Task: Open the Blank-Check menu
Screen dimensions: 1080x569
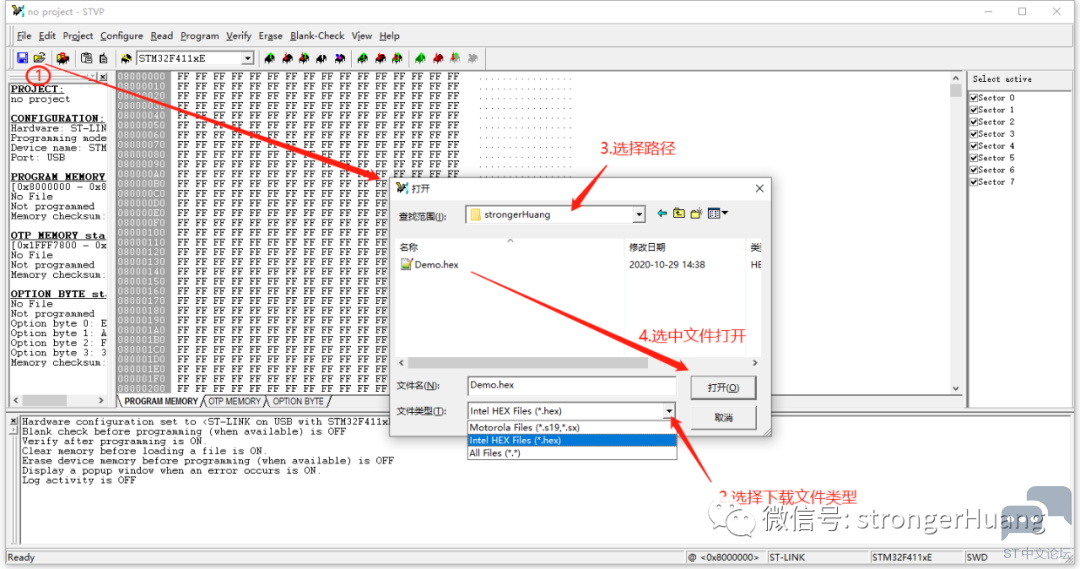Action: point(319,36)
